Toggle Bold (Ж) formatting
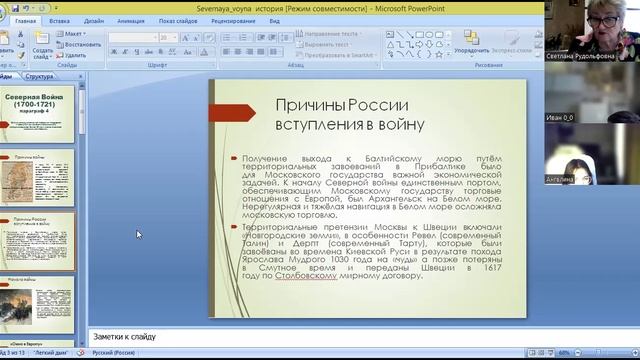The image size is (640, 360). pyautogui.click(x=114, y=52)
